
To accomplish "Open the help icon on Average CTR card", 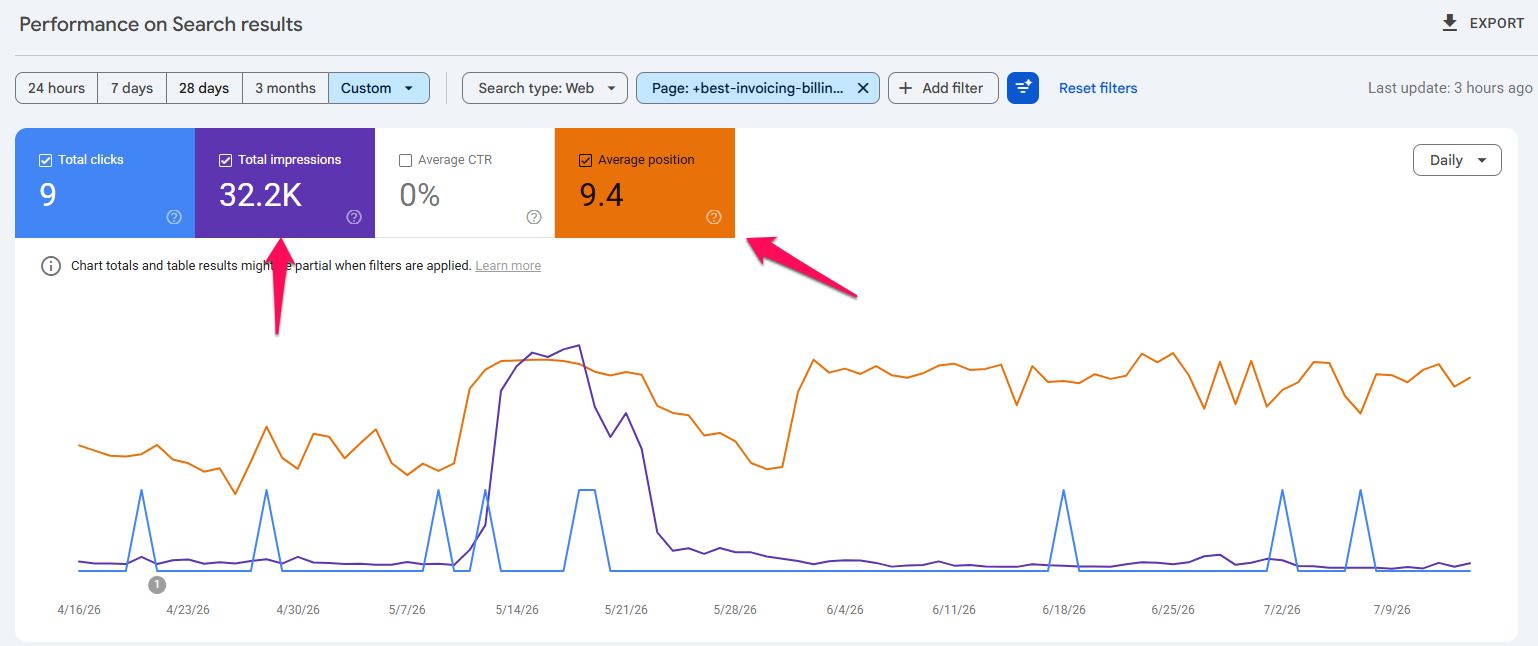I will coord(534,217).
